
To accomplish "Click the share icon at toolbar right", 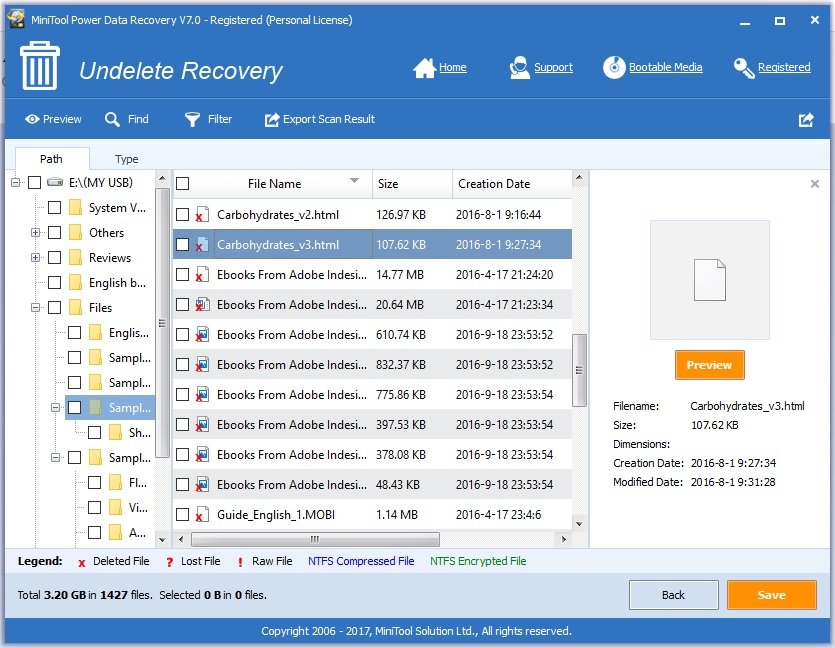I will (x=806, y=120).
